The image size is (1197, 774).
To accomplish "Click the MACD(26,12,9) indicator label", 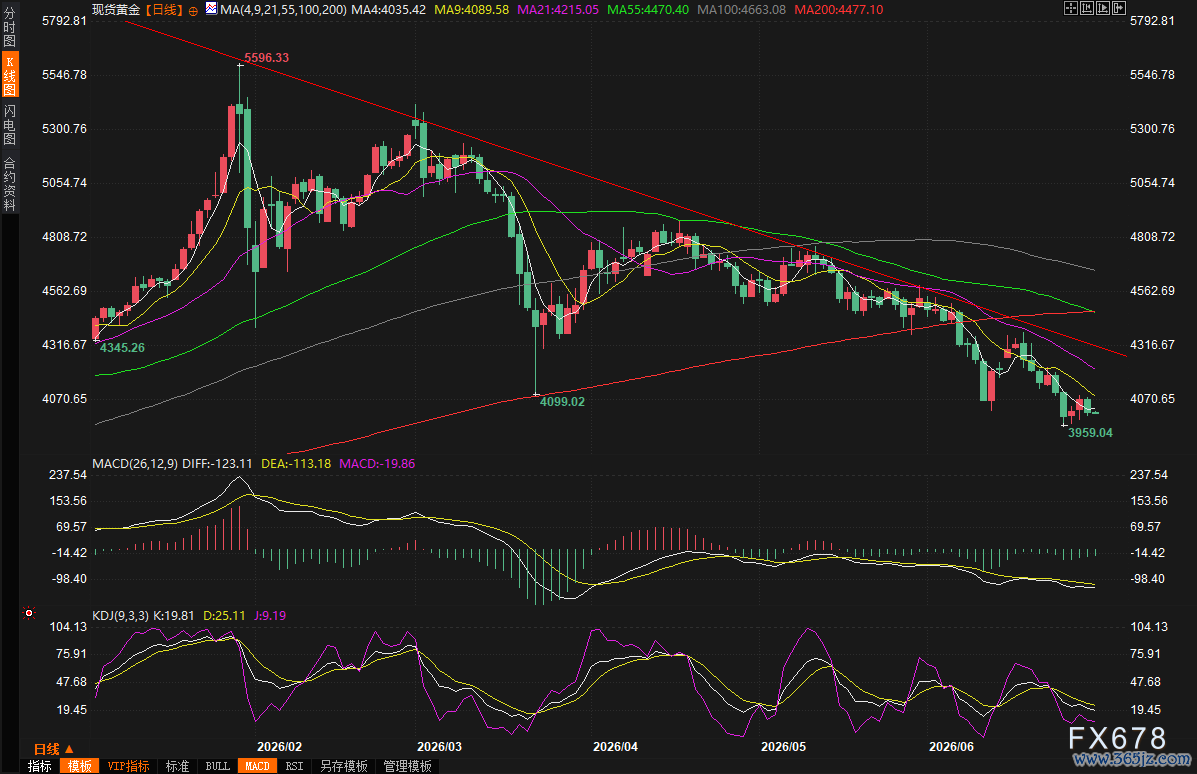I will pyautogui.click(x=135, y=463).
